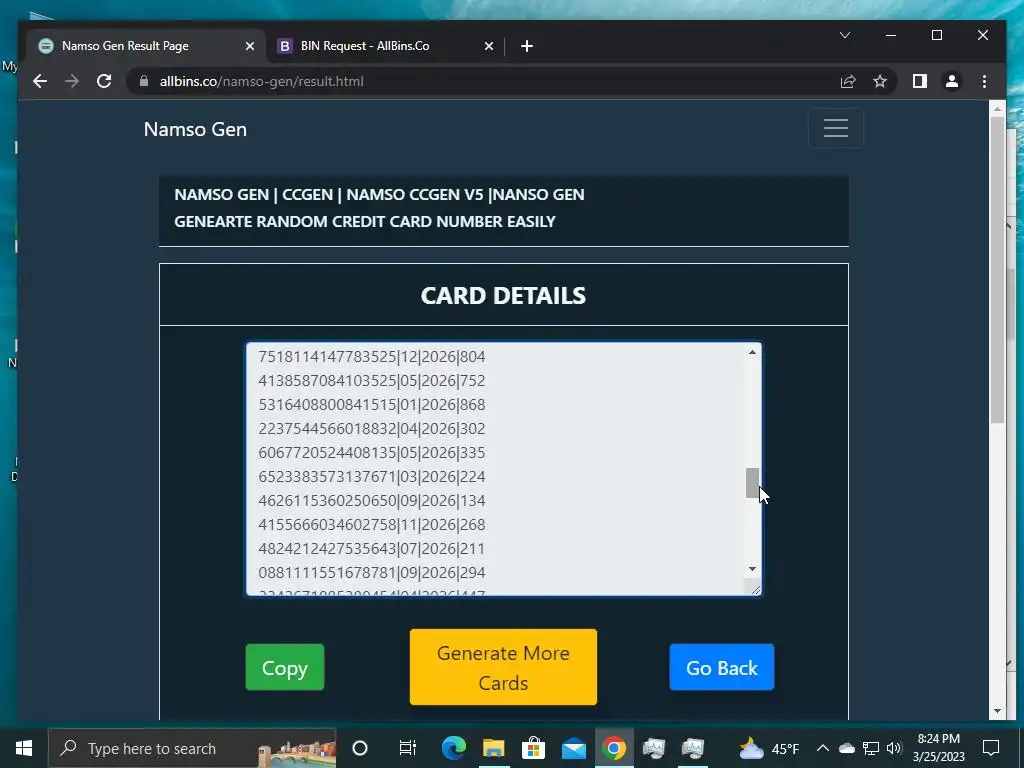This screenshot has width=1024, height=768.
Task: Open the Chrome profile menu
Action: pyautogui.click(x=952, y=81)
